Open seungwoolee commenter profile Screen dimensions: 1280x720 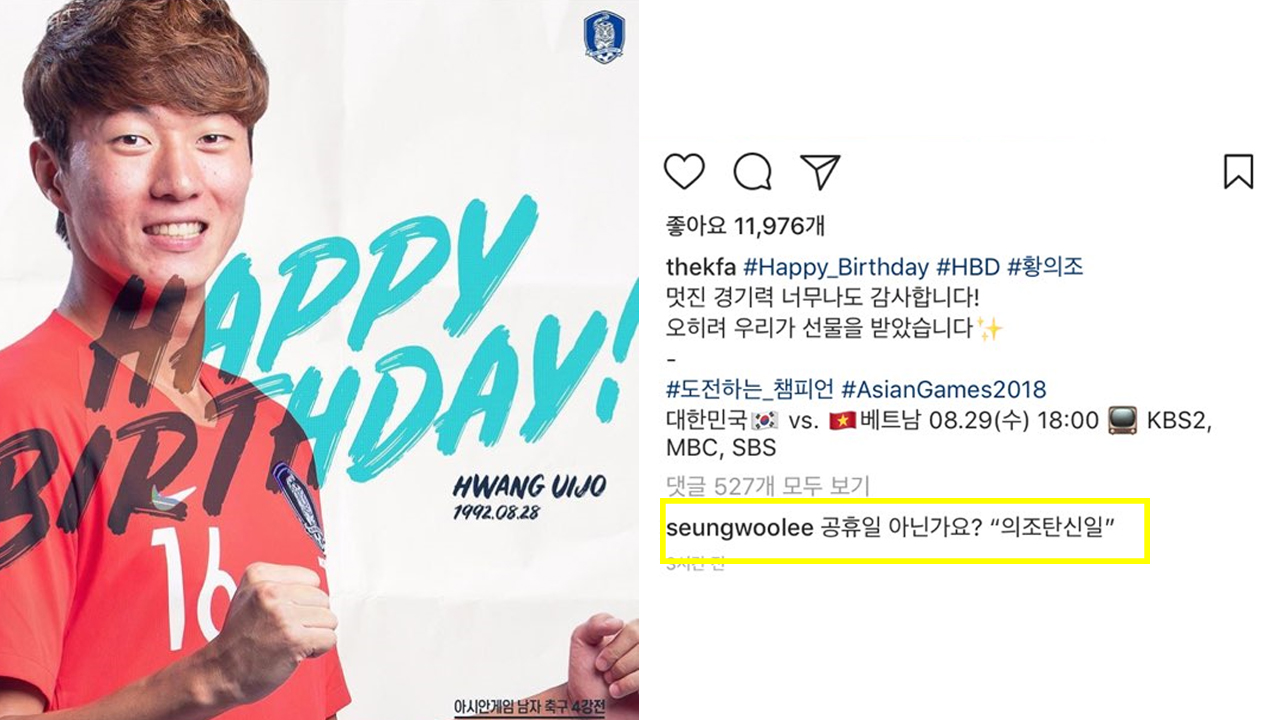point(739,528)
